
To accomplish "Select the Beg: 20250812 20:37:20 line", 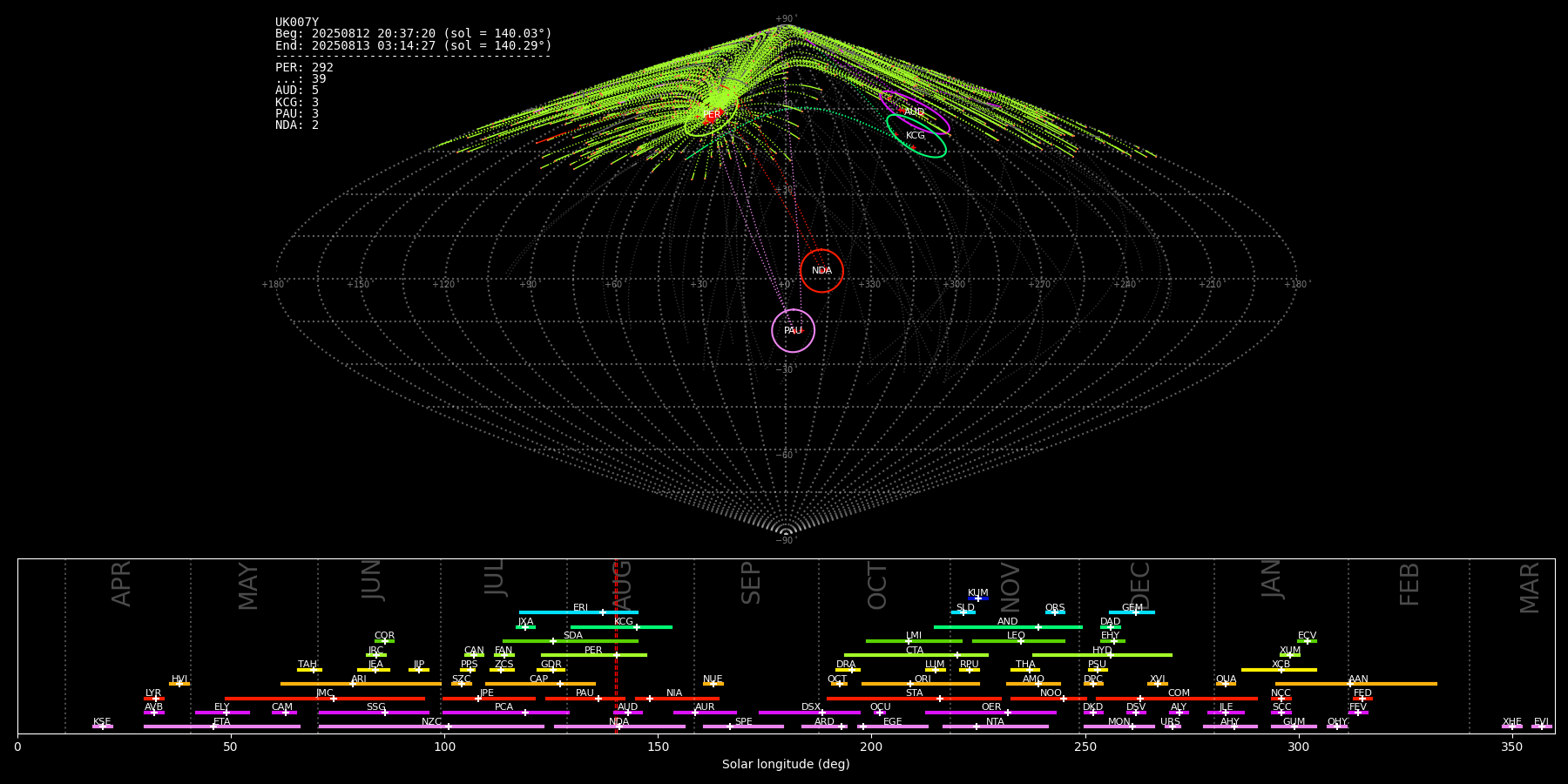I will coord(414,34).
